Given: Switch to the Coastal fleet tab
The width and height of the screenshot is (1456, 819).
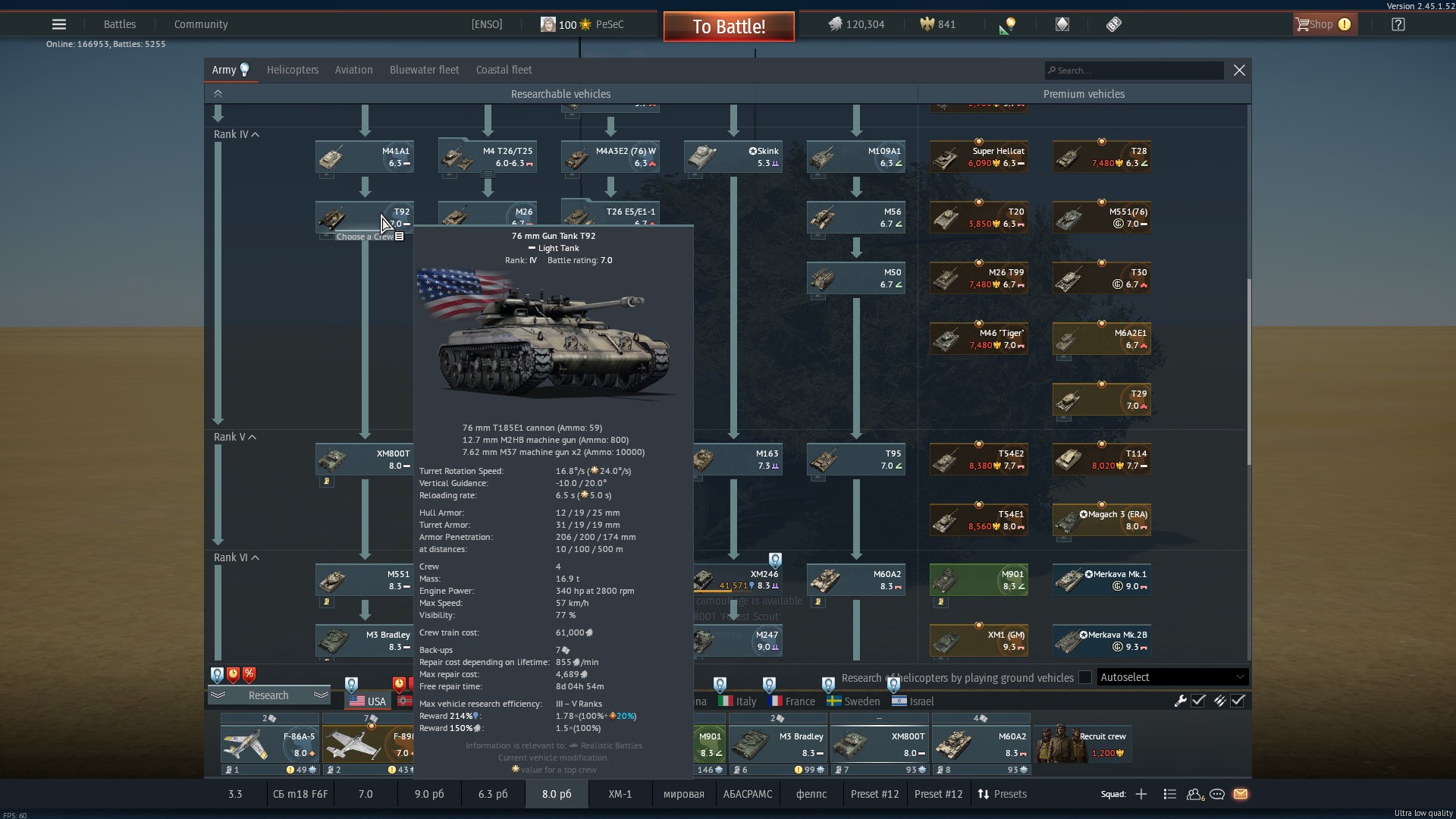Looking at the screenshot, I should point(504,70).
